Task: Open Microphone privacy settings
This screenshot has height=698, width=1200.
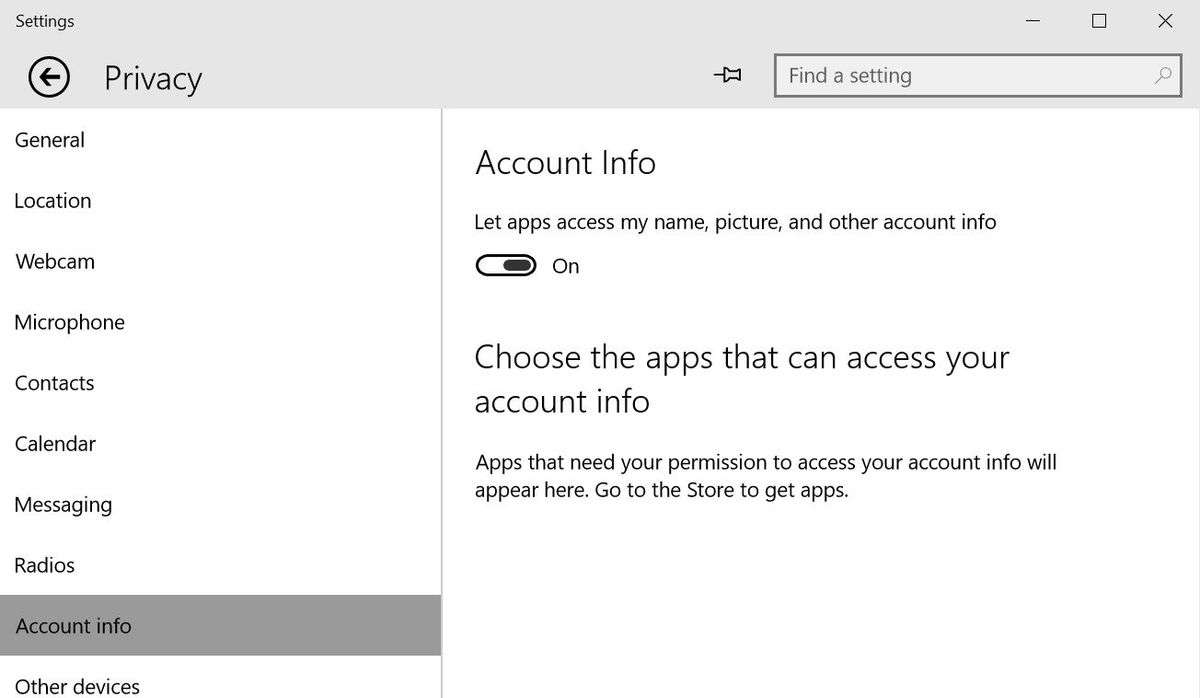Action: pyautogui.click(x=69, y=322)
